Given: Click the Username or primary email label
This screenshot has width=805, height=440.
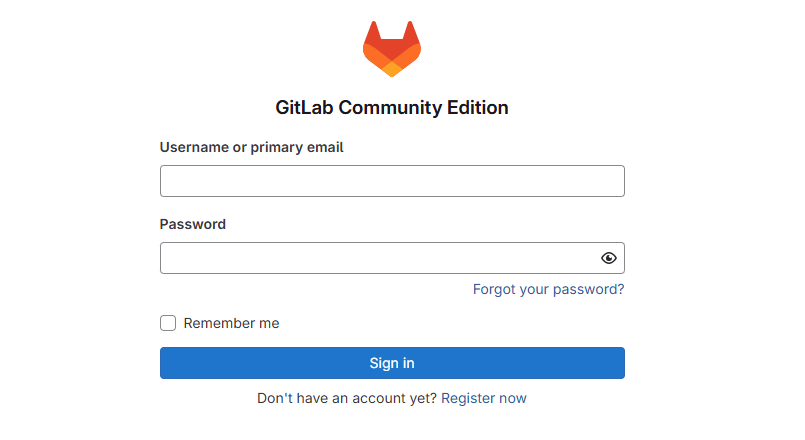Looking at the screenshot, I should coord(251,147).
